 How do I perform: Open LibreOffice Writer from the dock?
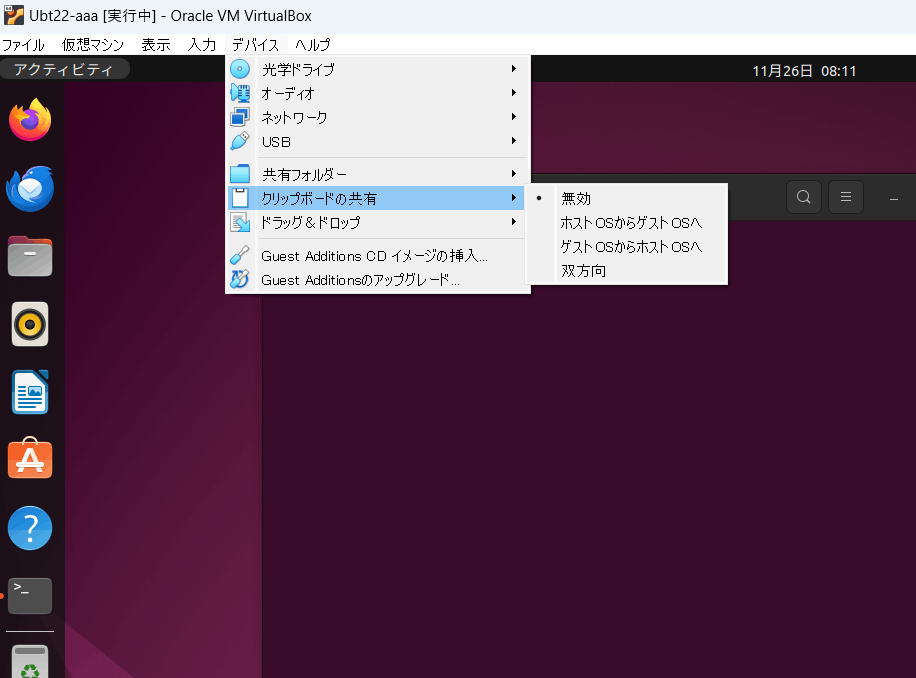click(30, 392)
